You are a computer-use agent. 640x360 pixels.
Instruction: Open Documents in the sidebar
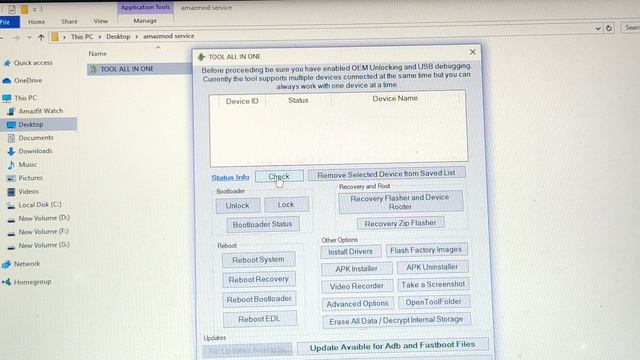(x=36, y=138)
